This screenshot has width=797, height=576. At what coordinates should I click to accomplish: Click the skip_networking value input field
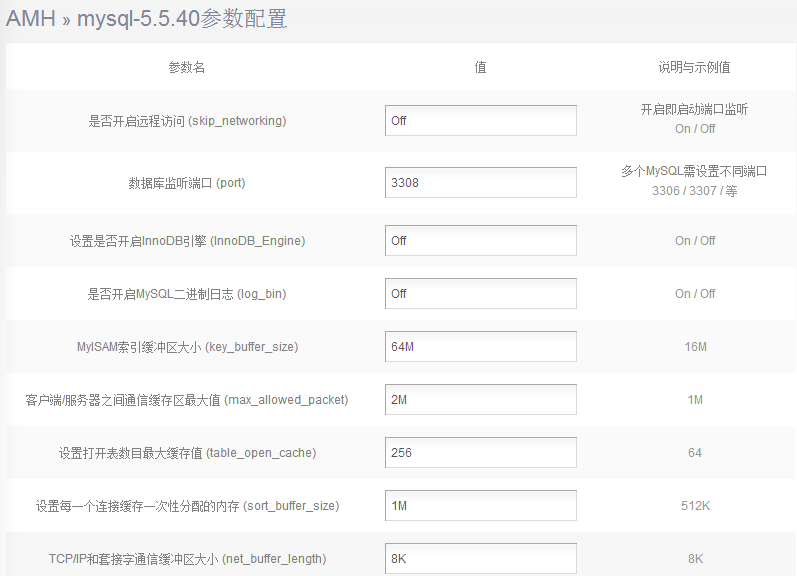coord(480,121)
